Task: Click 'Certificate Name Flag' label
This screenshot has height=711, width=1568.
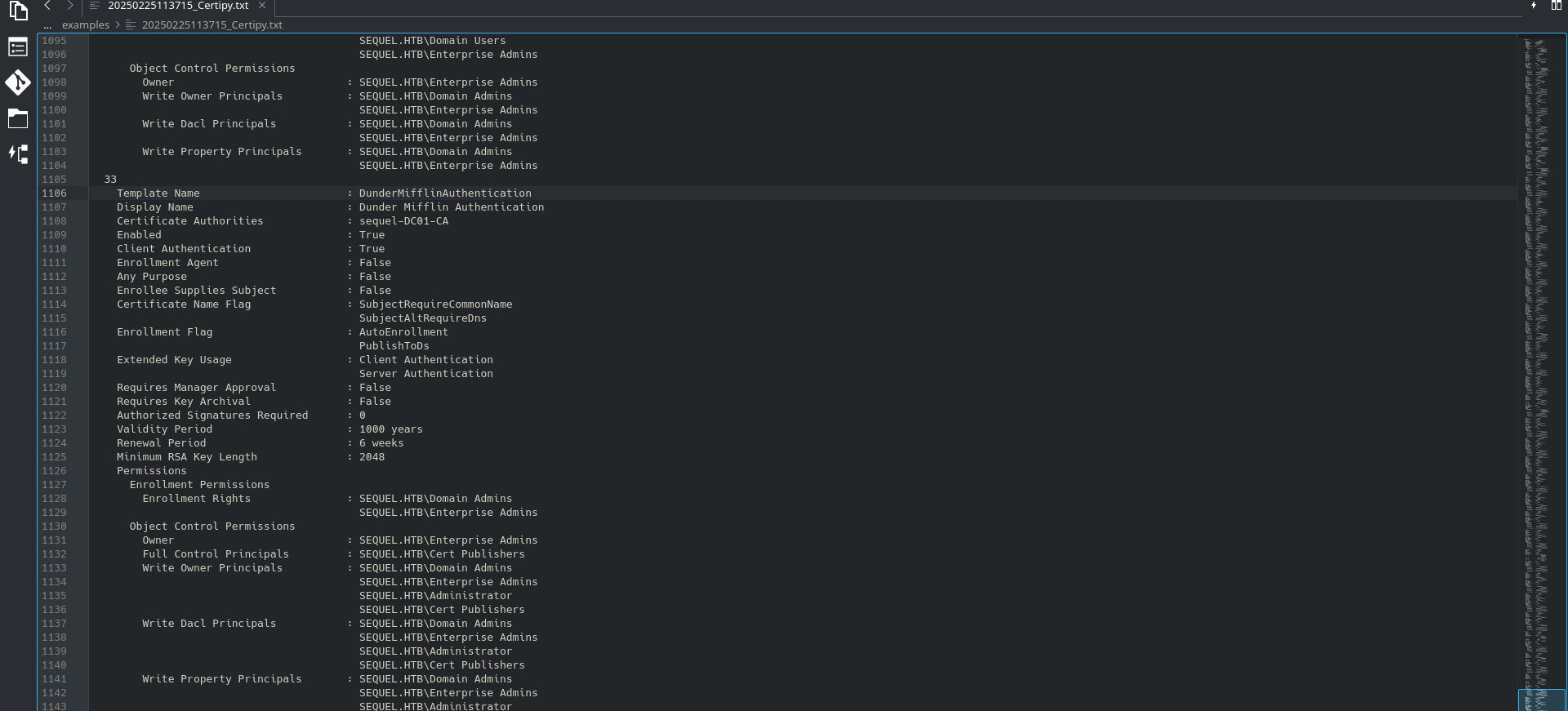Action: 184,304
